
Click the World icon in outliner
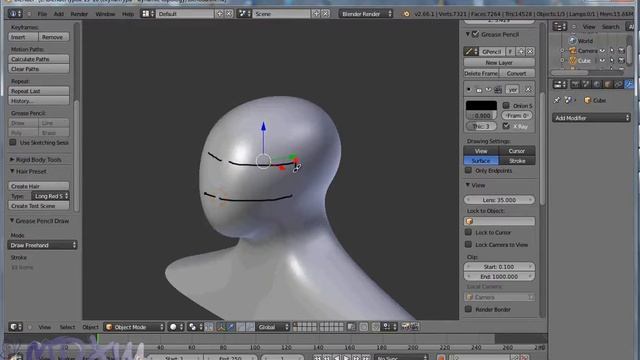[573, 41]
